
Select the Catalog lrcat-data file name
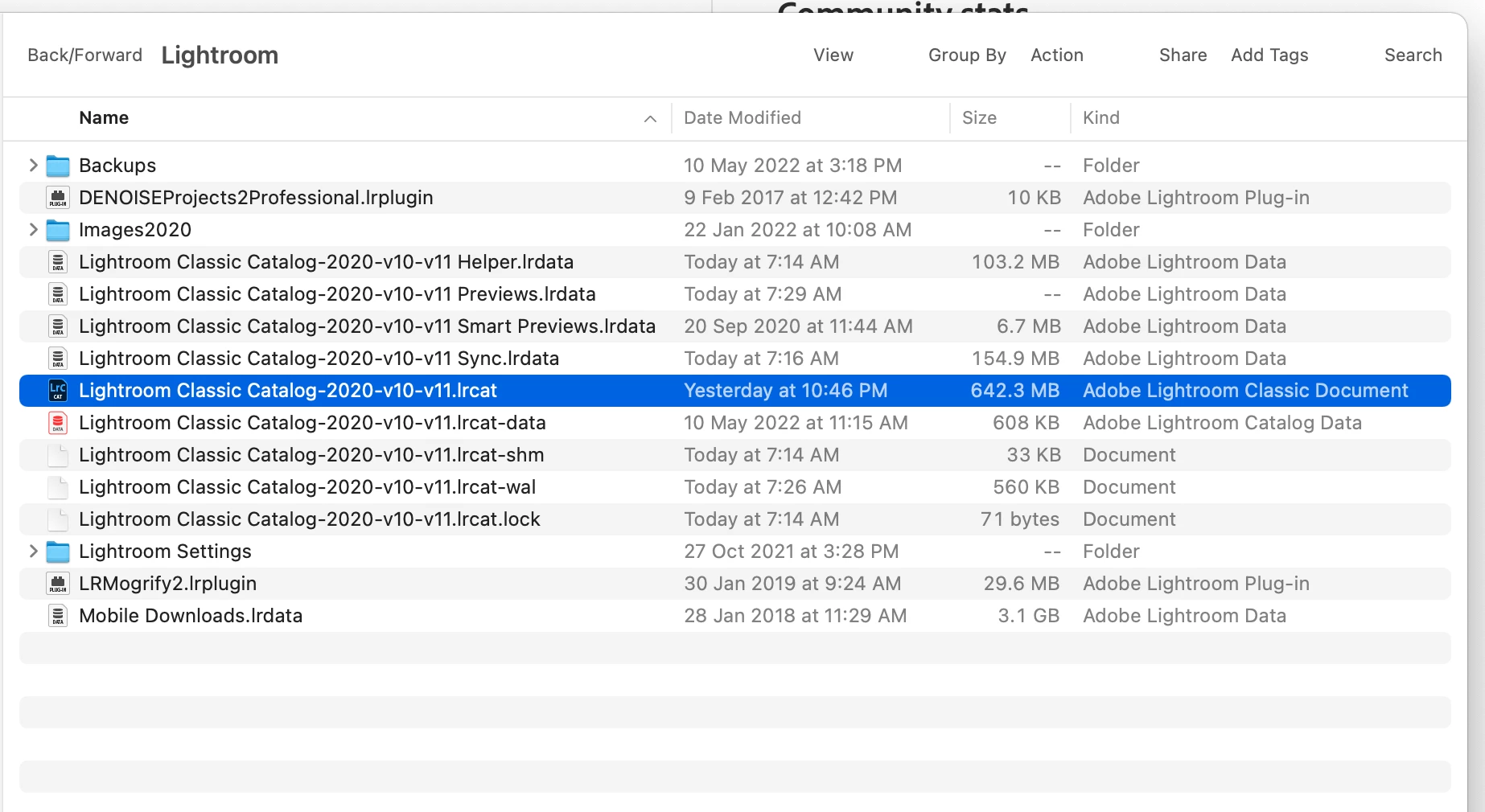pos(312,423)
